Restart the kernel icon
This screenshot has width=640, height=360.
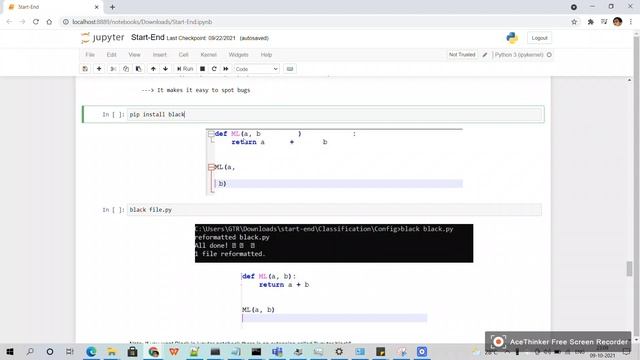point(214,69)
